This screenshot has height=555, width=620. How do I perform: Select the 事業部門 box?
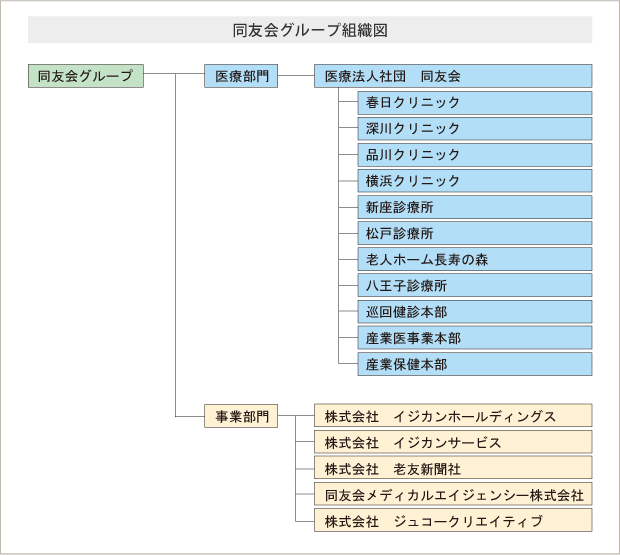click(241, 416)
